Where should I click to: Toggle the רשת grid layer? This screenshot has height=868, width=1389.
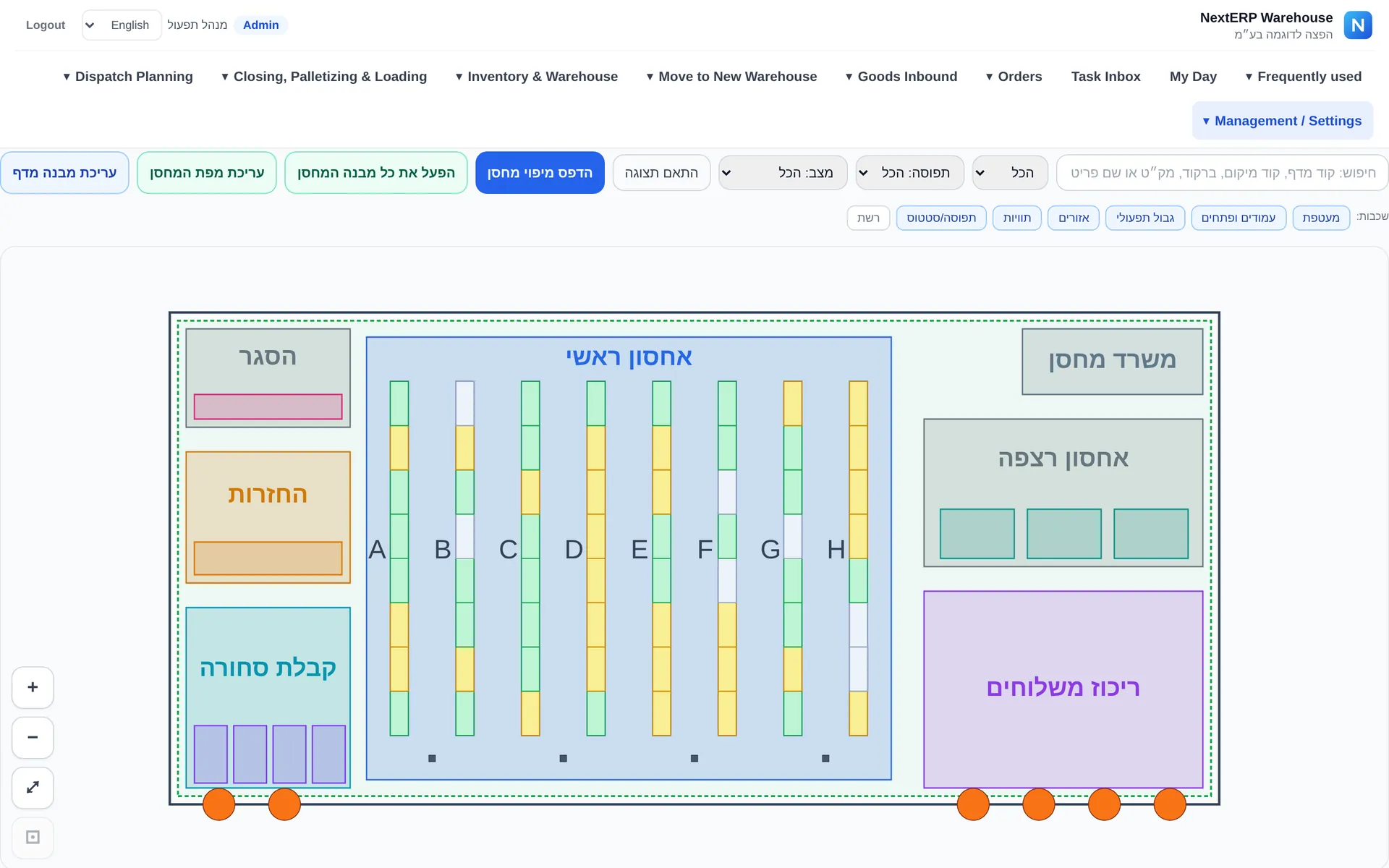(868, 218)
